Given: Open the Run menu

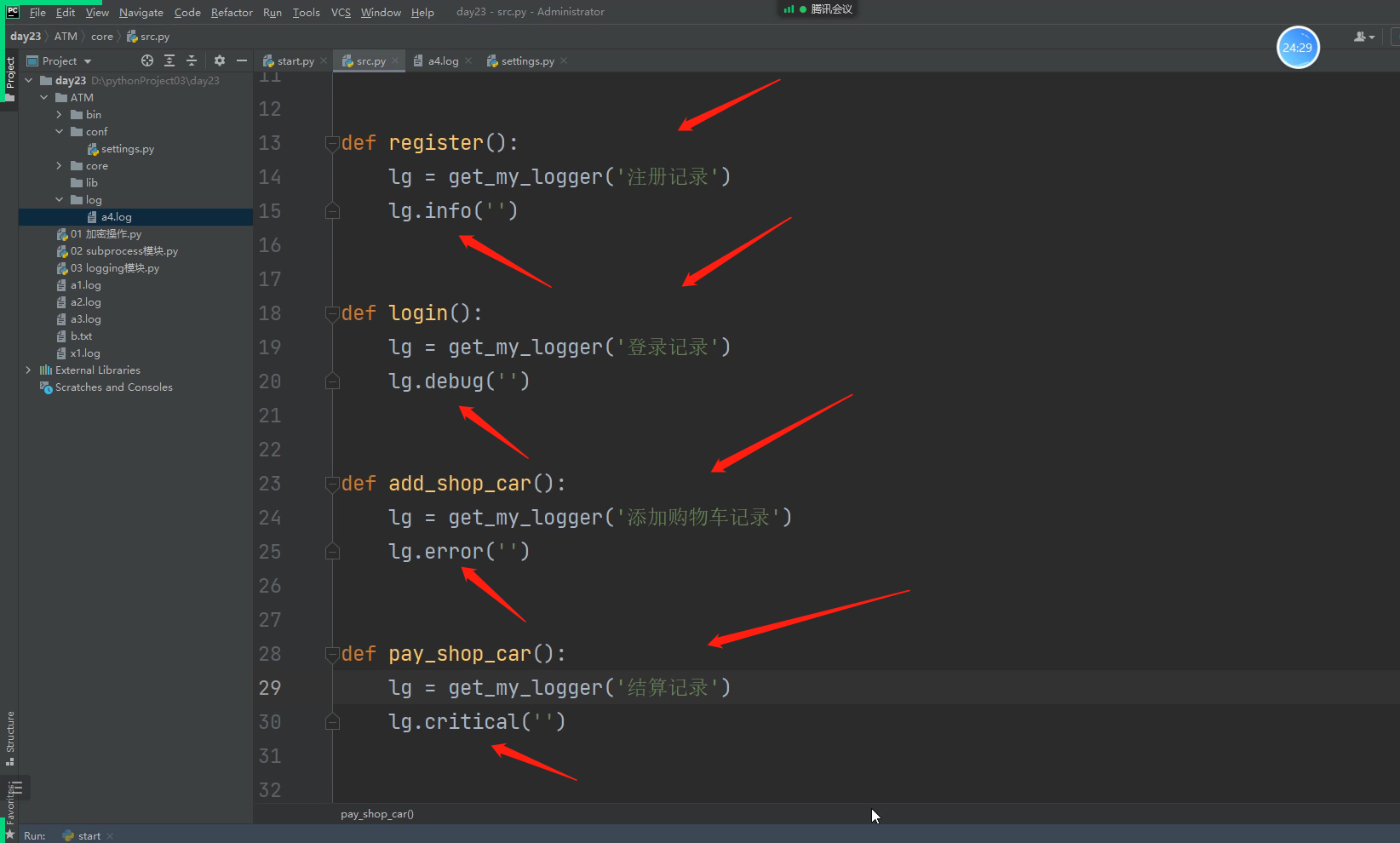Looking at the screenshot, I should point(273,12).
